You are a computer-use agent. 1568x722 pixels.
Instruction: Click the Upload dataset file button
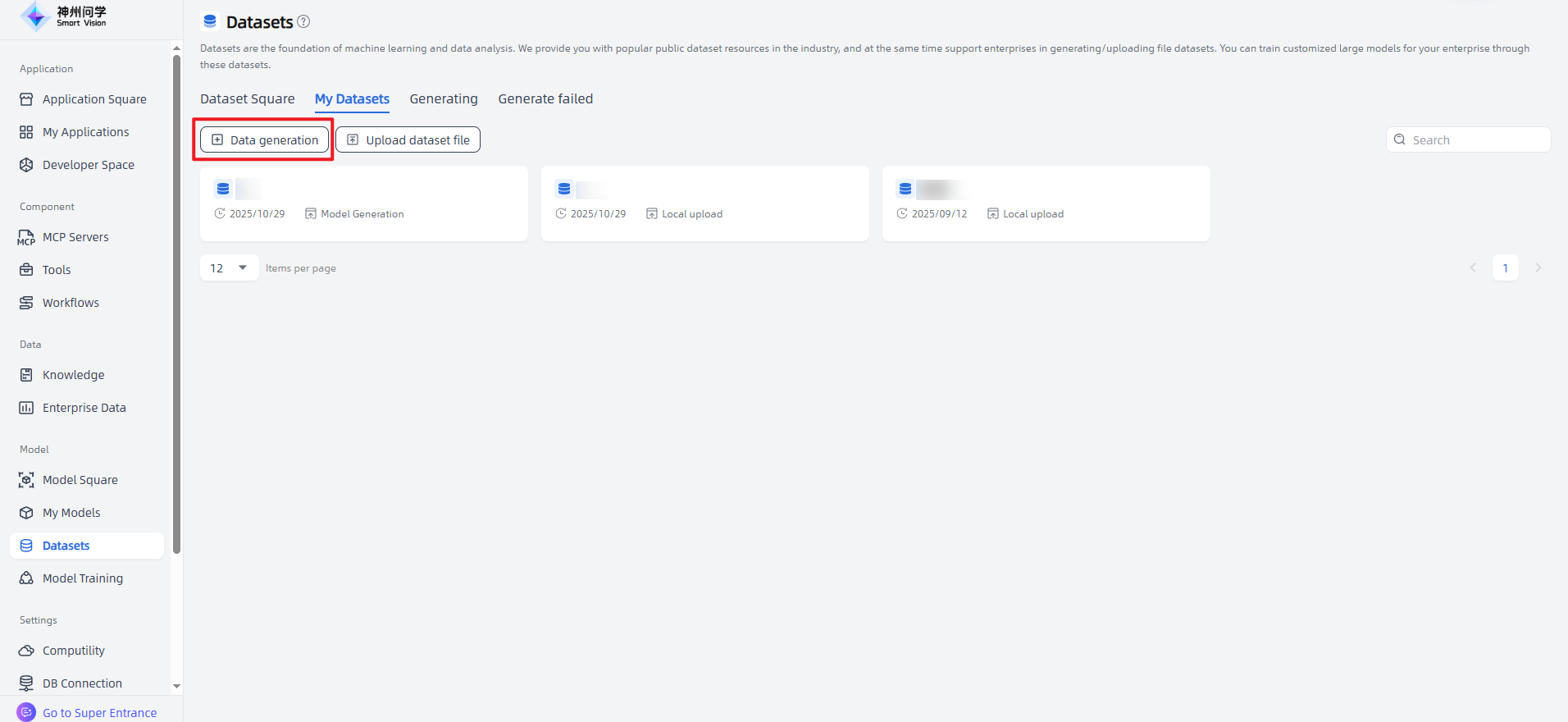pyautogui.click(x=408, y=140)
